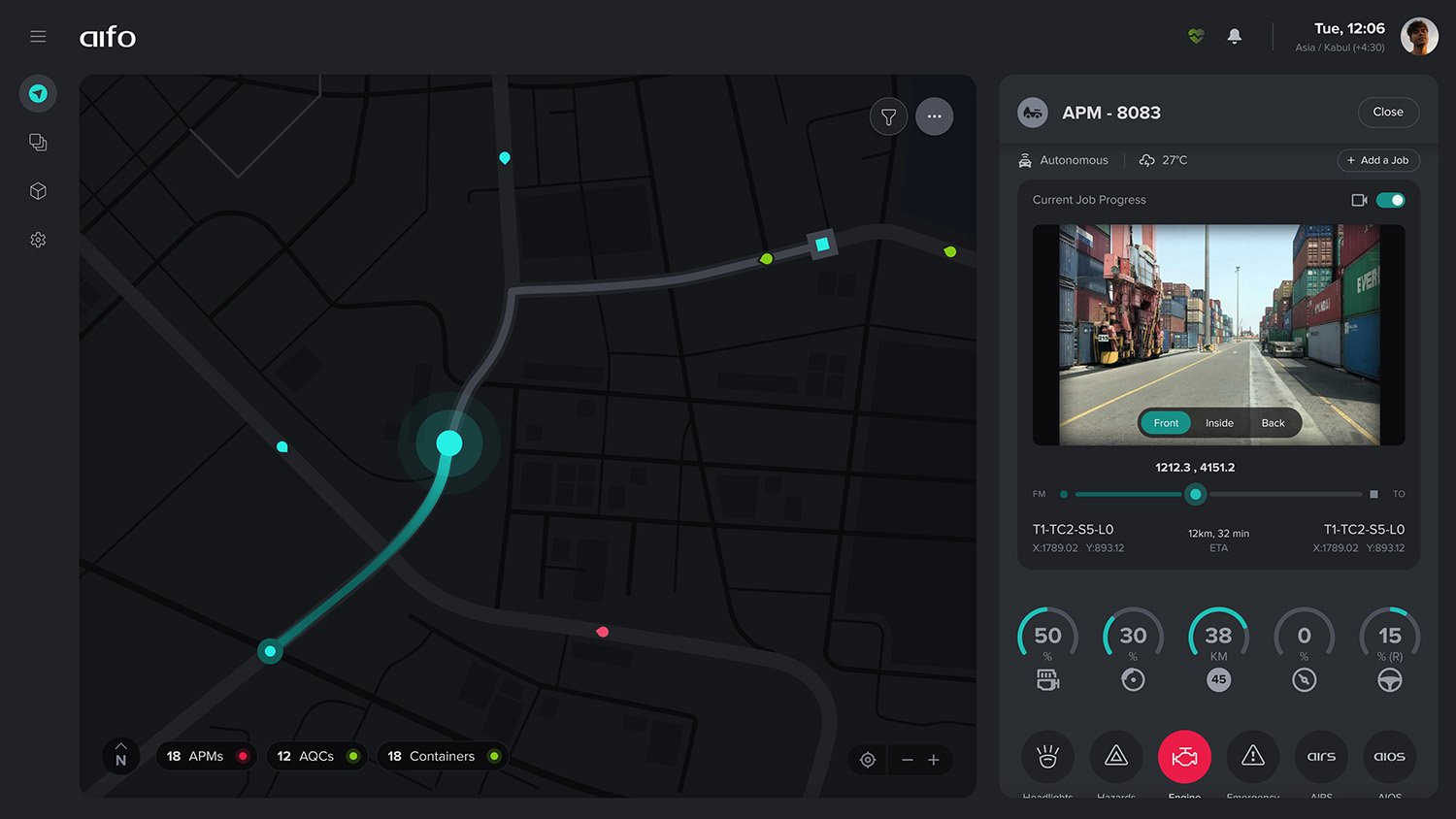Click the 12km, 32 min ETA text
This screenshot has width=1456, height=819.
pyautogui.click(x=1218, y=534)
